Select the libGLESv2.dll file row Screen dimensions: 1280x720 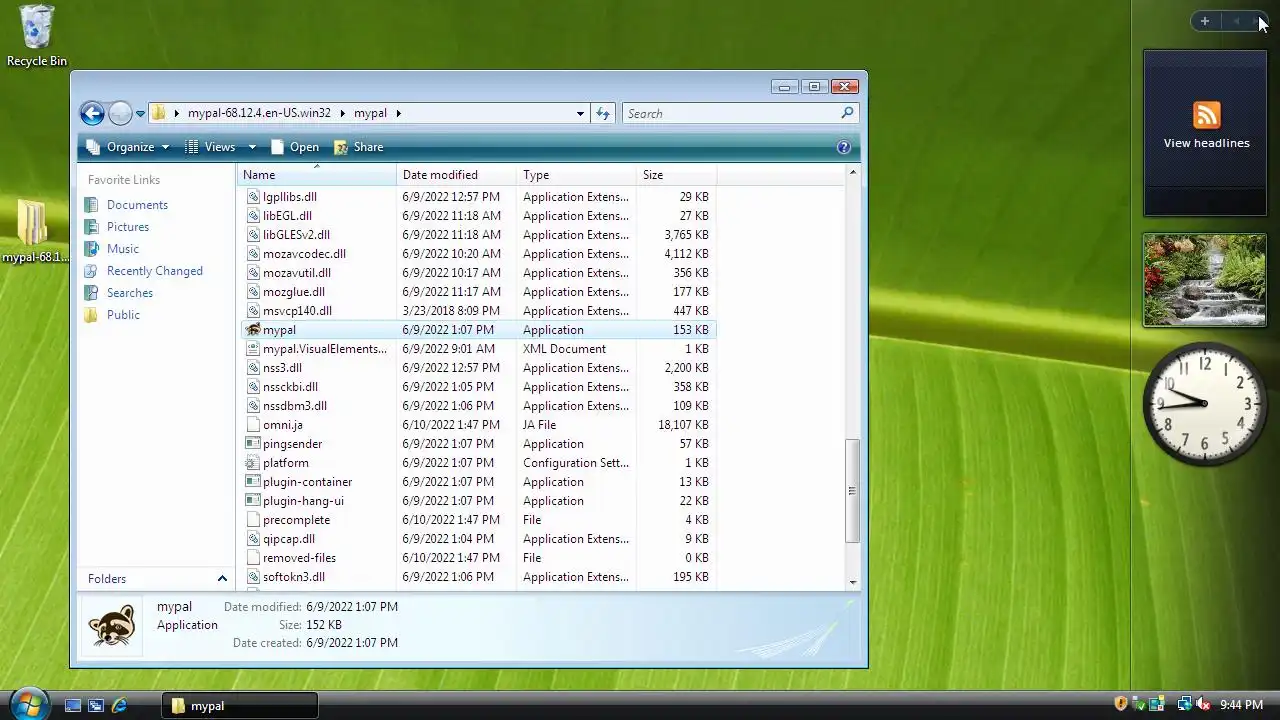(x=479, y=235)
